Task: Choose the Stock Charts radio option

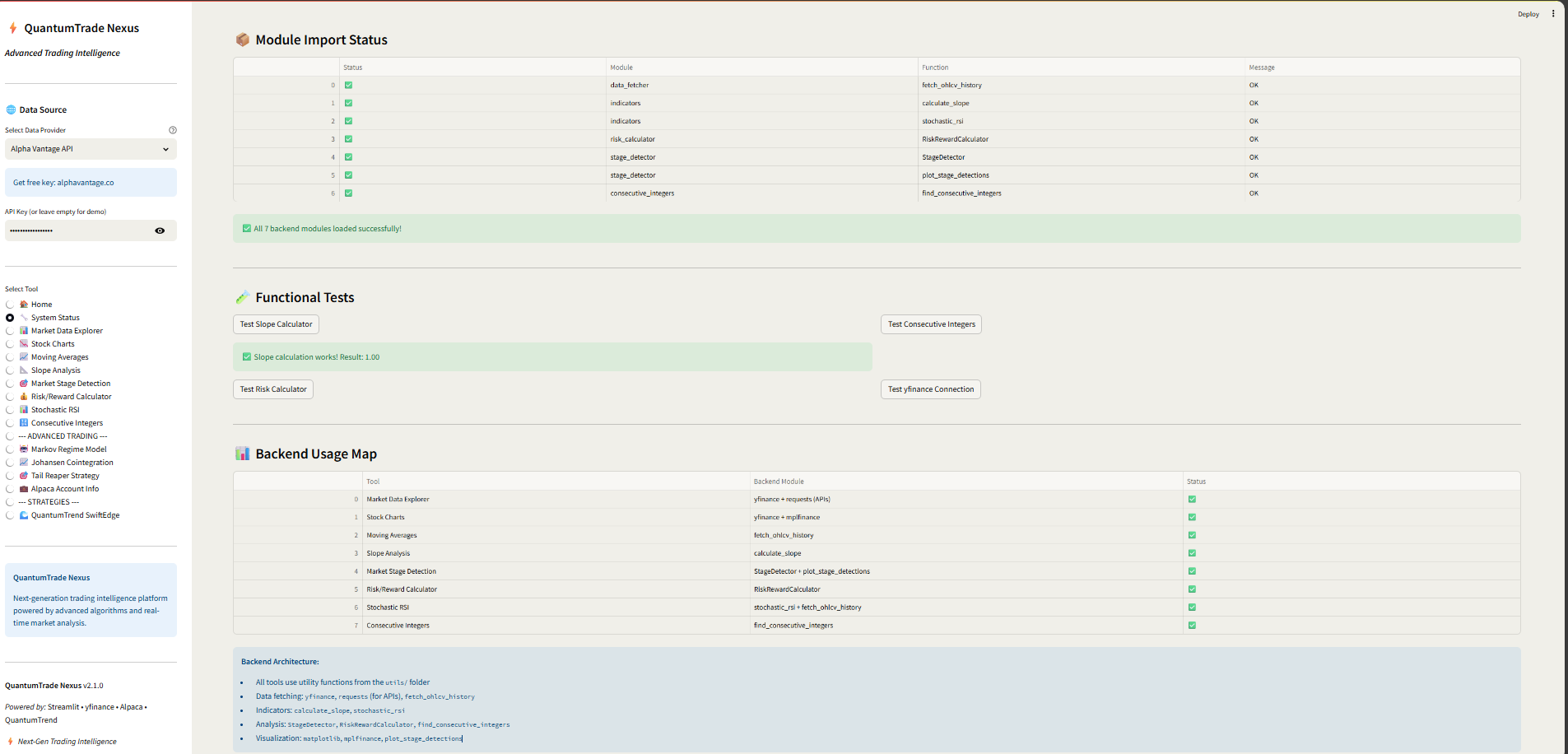Action: point(10,344)
